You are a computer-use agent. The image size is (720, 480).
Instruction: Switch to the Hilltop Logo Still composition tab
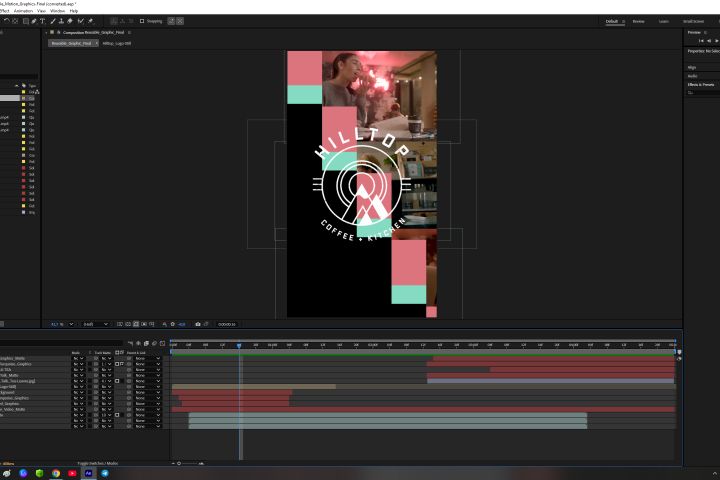click(x=117, y=43)
